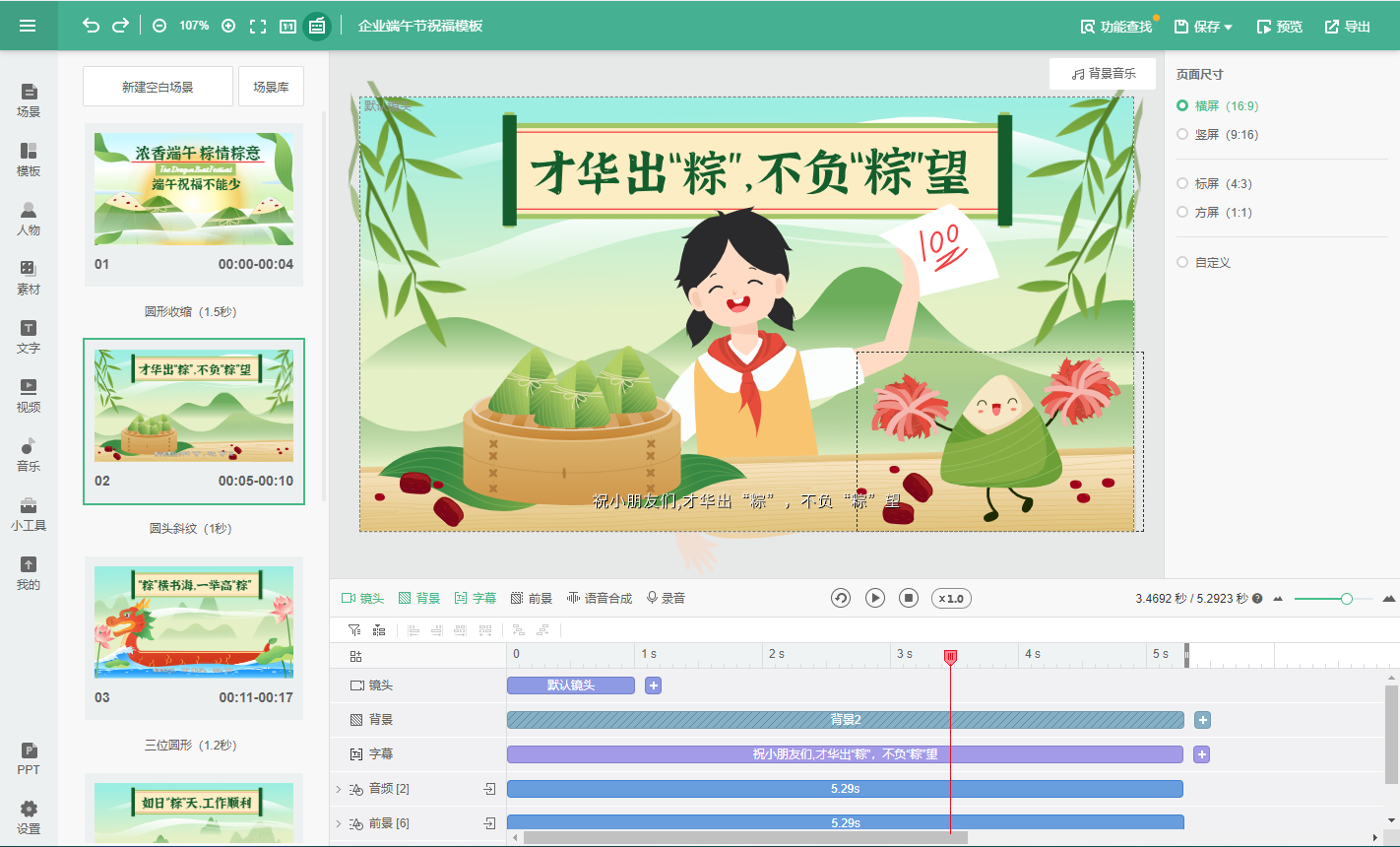Open 设置 settings
The image size is (1400, 847).
pyautogui.click(x=29, y=817)
